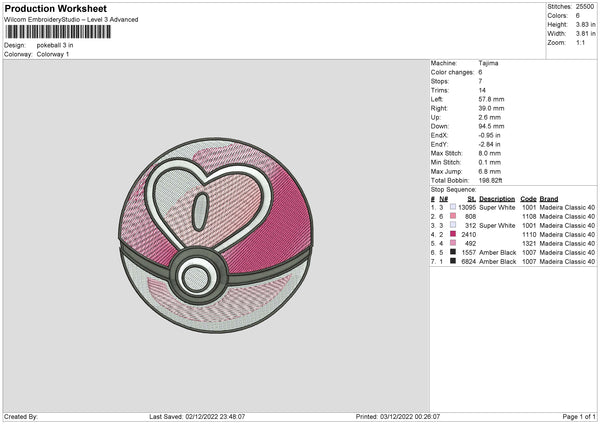This screenshot has height=424, width=600.
Task: Click 'Wilcom EmbroideryStudio – Level 3 Advanced' text
Action: [x=71, y=20]
